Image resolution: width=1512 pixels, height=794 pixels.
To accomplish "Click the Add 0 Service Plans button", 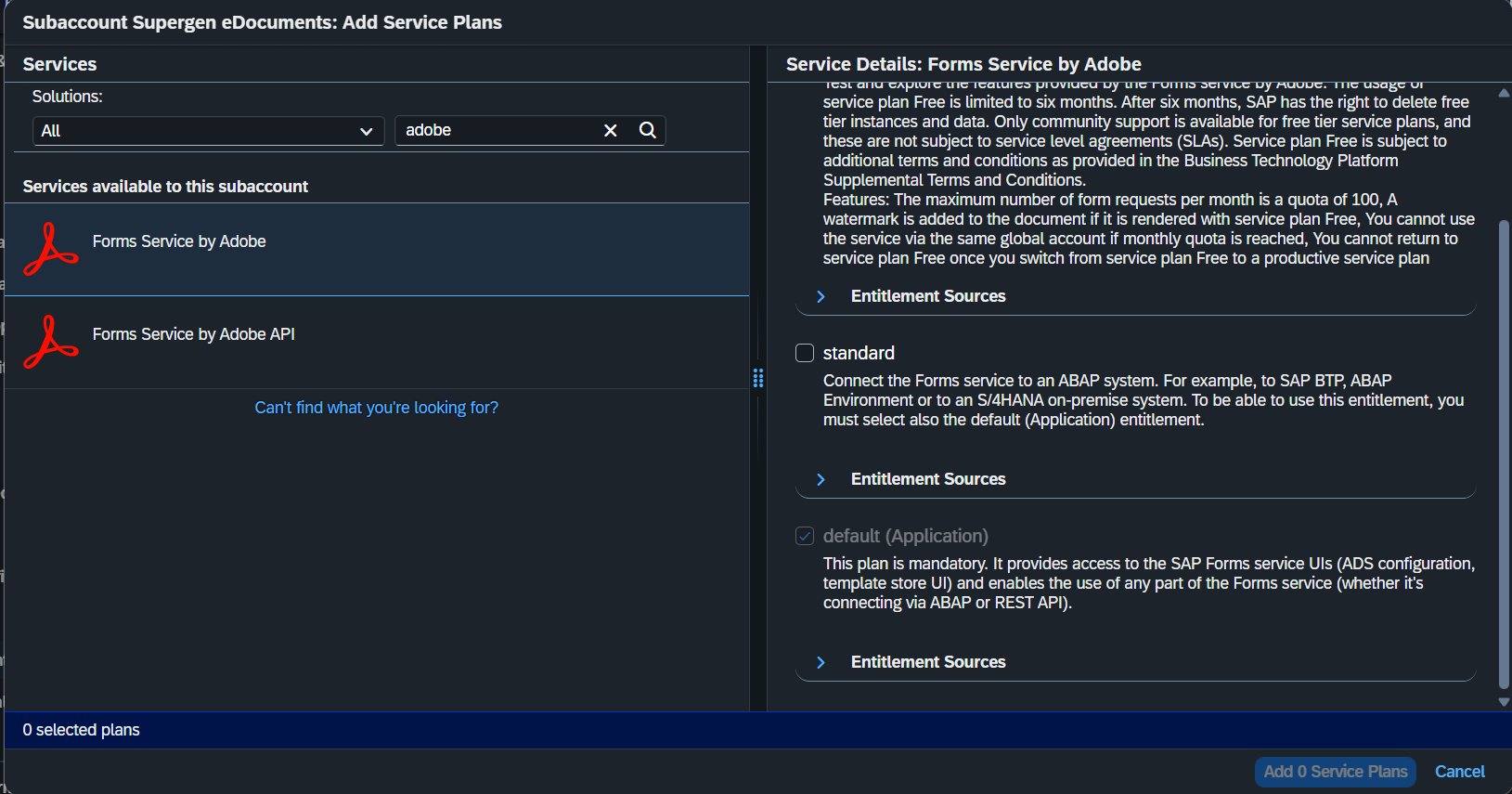I will (1335, 772).
